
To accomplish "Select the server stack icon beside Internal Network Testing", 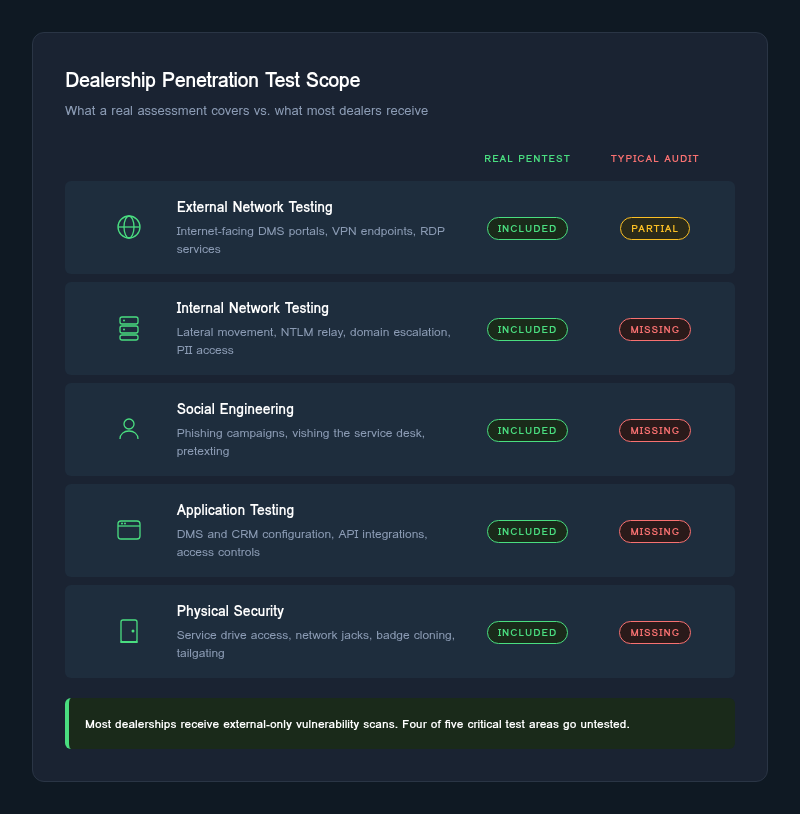I will (x=128, y=328).
